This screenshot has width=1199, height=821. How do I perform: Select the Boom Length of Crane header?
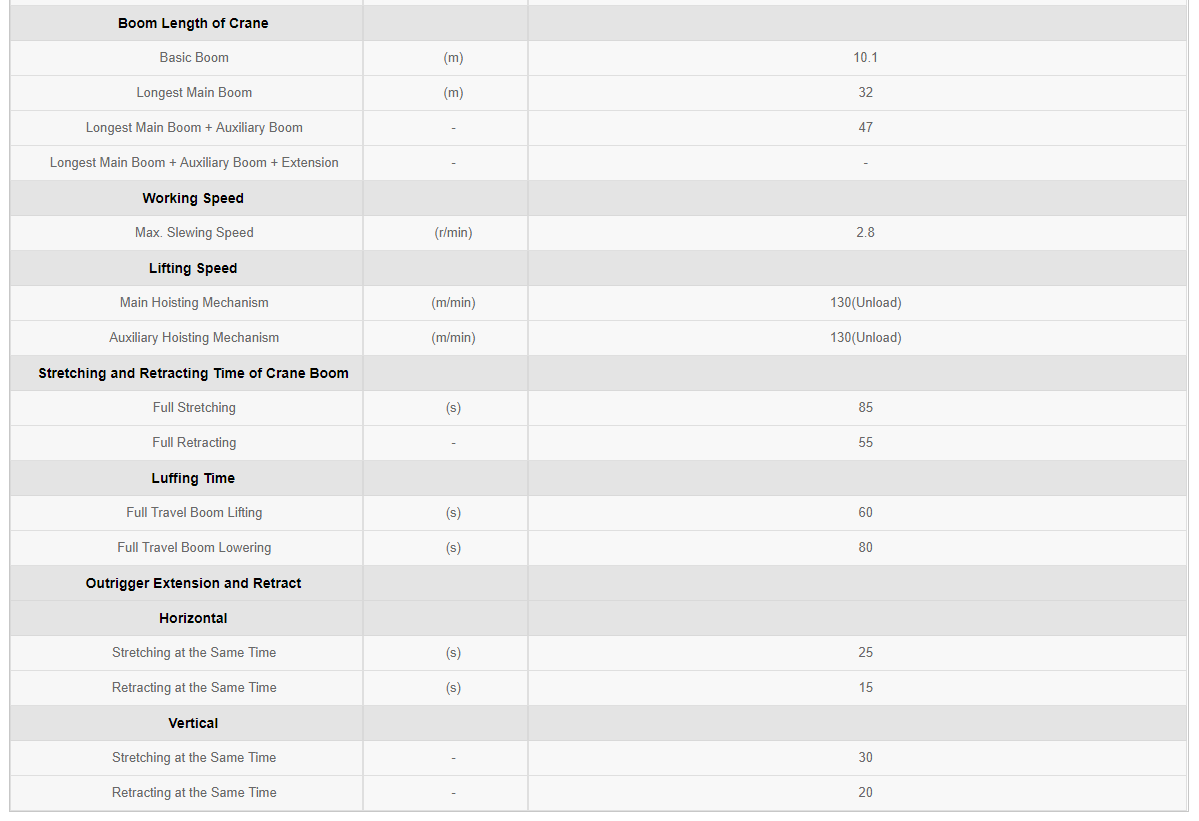[x=193, y=23]
